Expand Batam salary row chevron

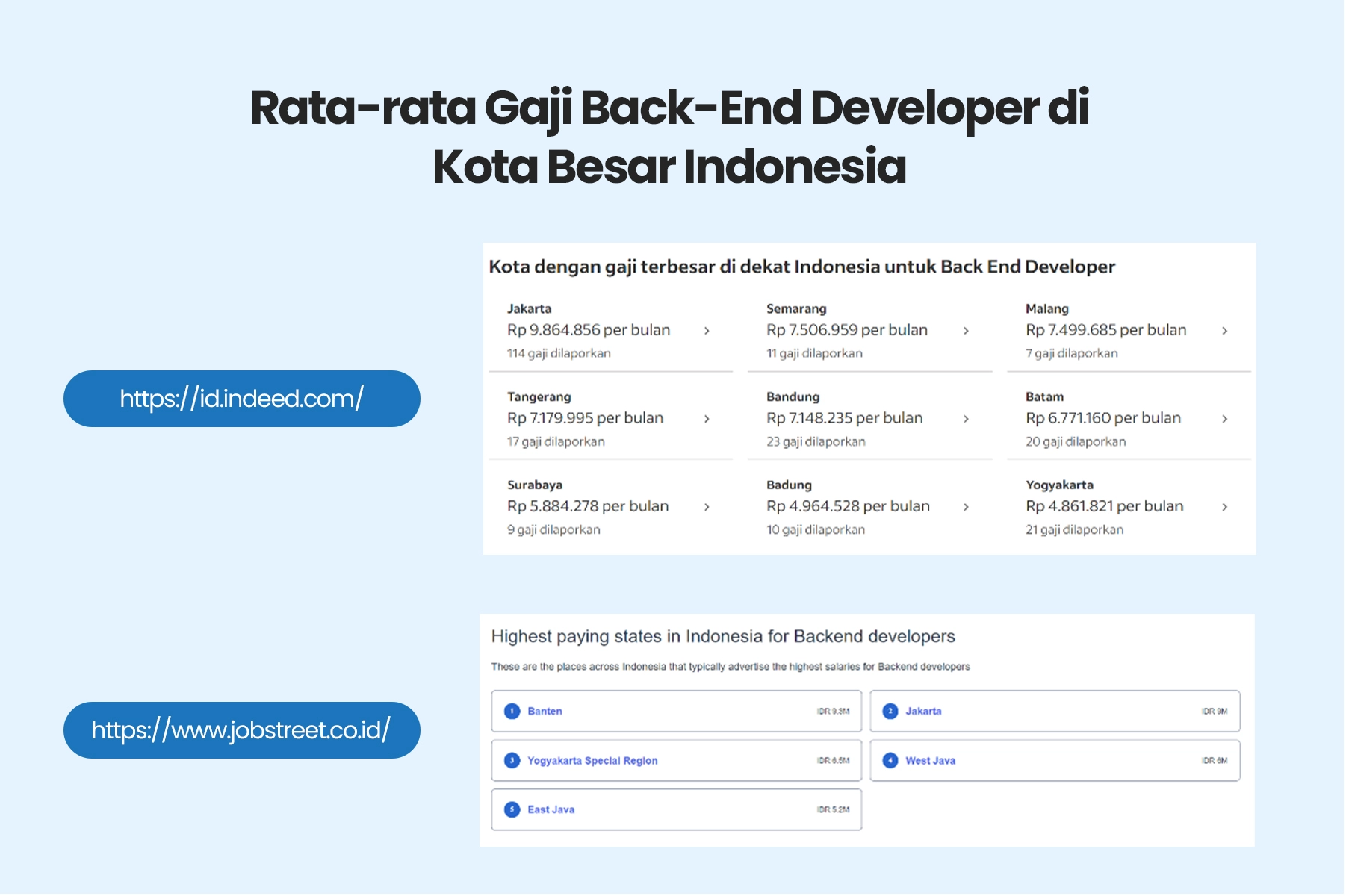pos(1225,419)
